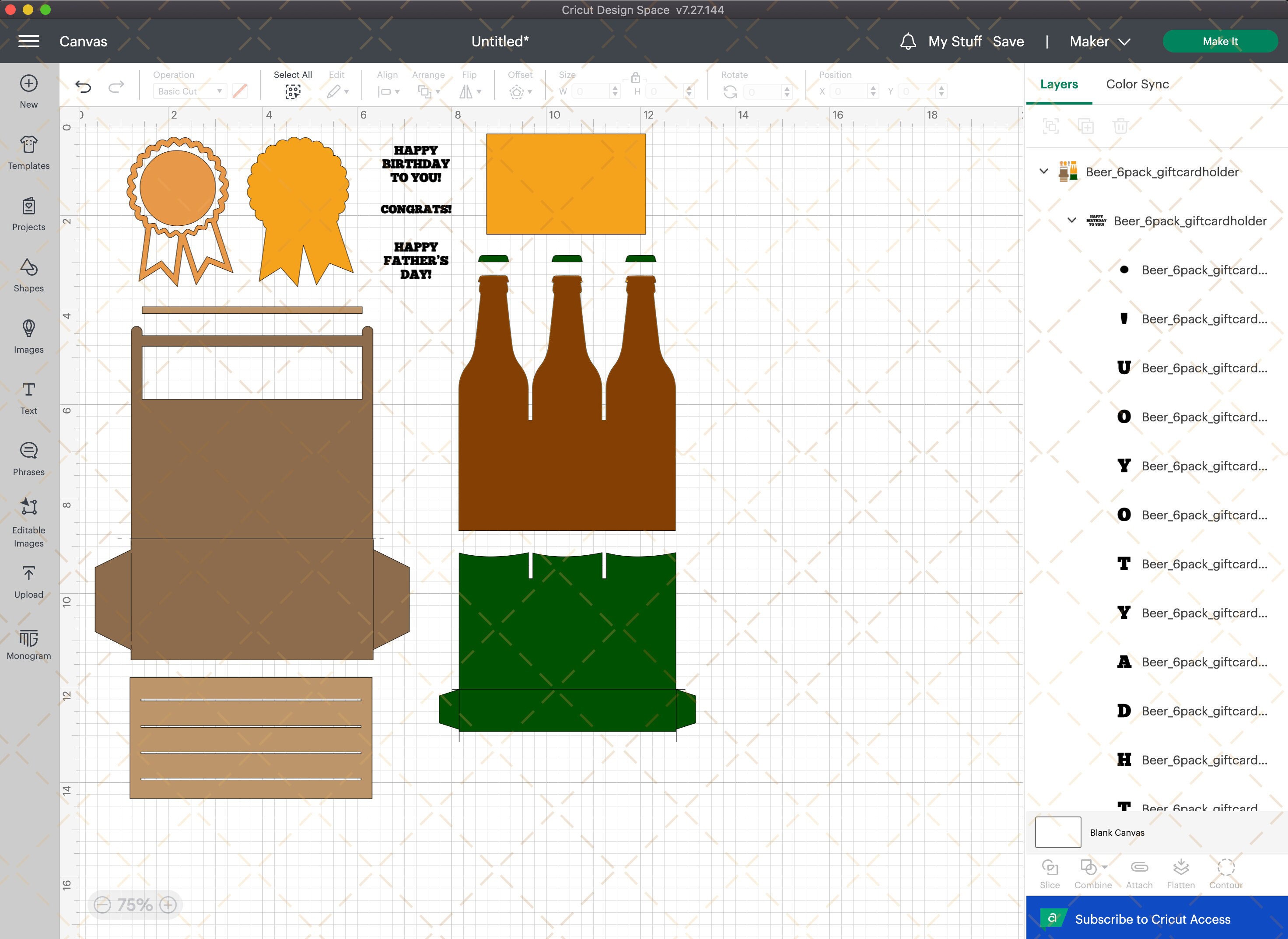Click Subscribe to Cricut Access banner

click(x=1157, y=918)
